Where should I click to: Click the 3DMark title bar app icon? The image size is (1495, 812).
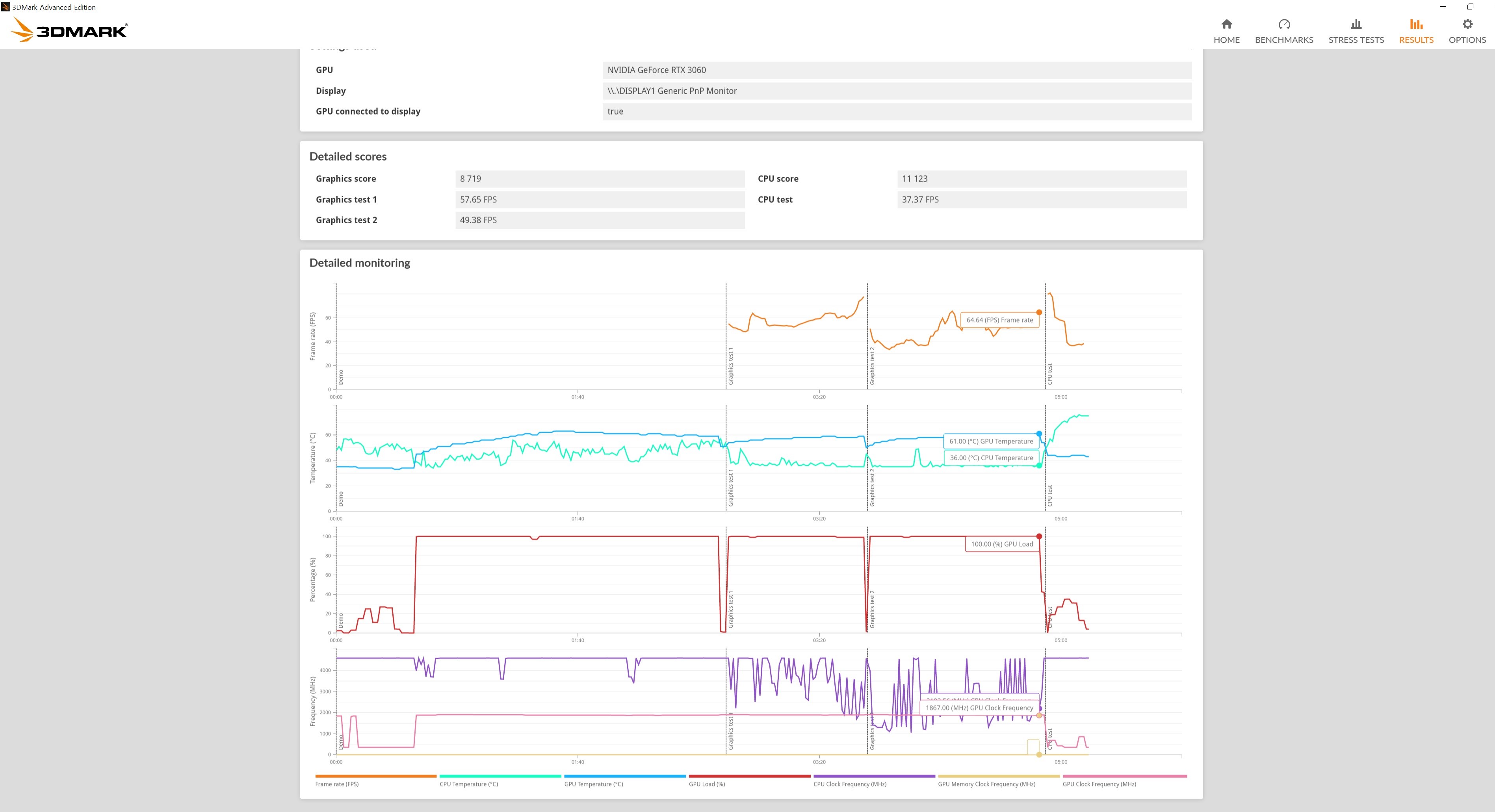[x=5, y=7]
